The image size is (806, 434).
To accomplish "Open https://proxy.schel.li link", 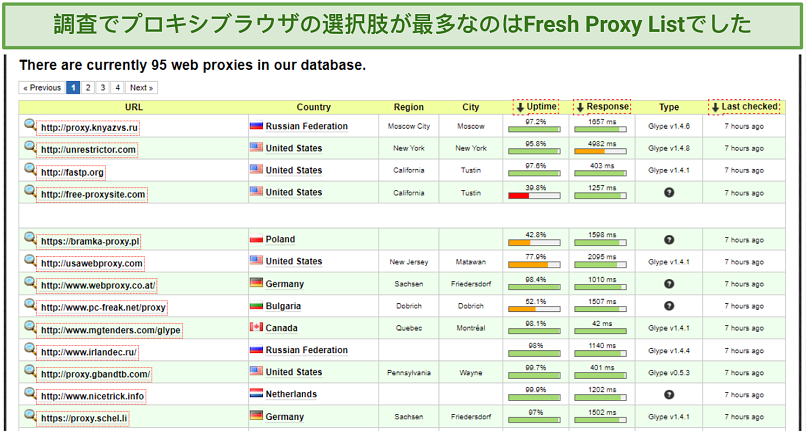I will (84, 419).
